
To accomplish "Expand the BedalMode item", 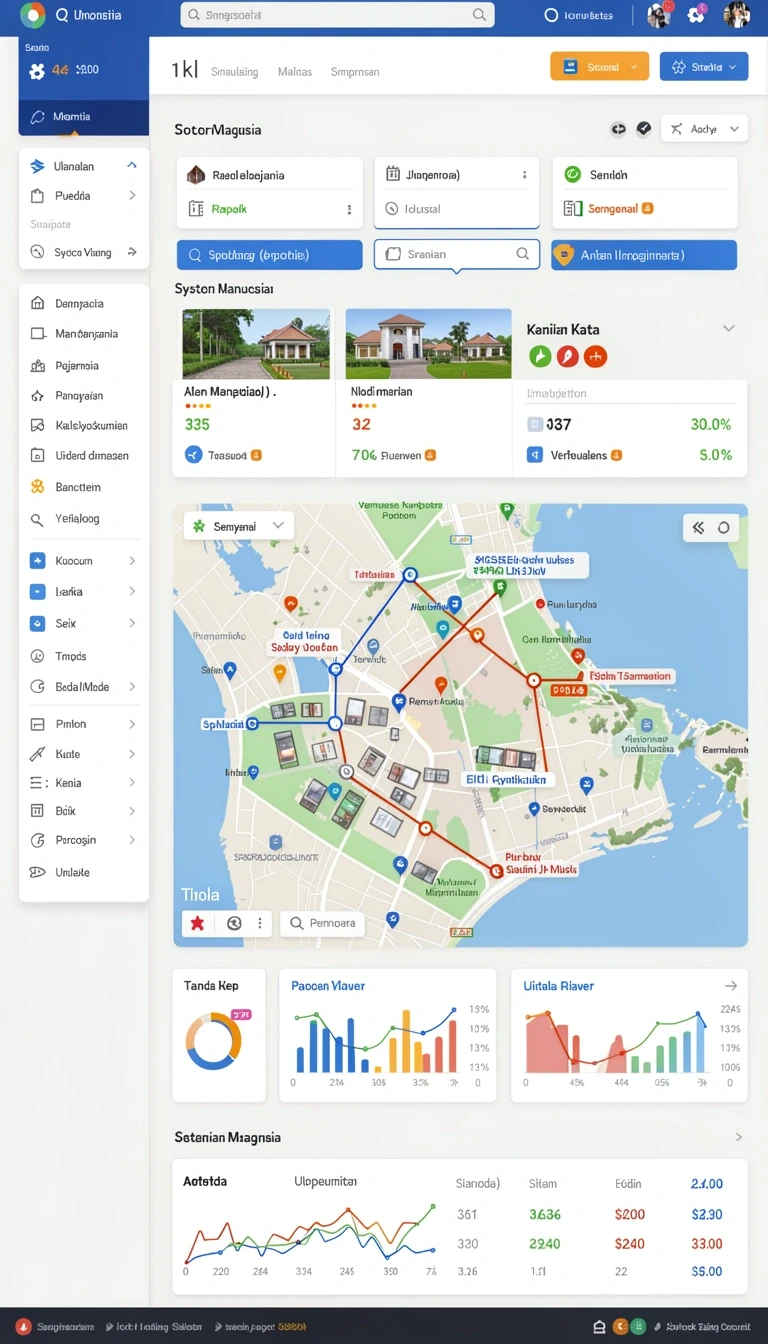I will coord(132,687).
